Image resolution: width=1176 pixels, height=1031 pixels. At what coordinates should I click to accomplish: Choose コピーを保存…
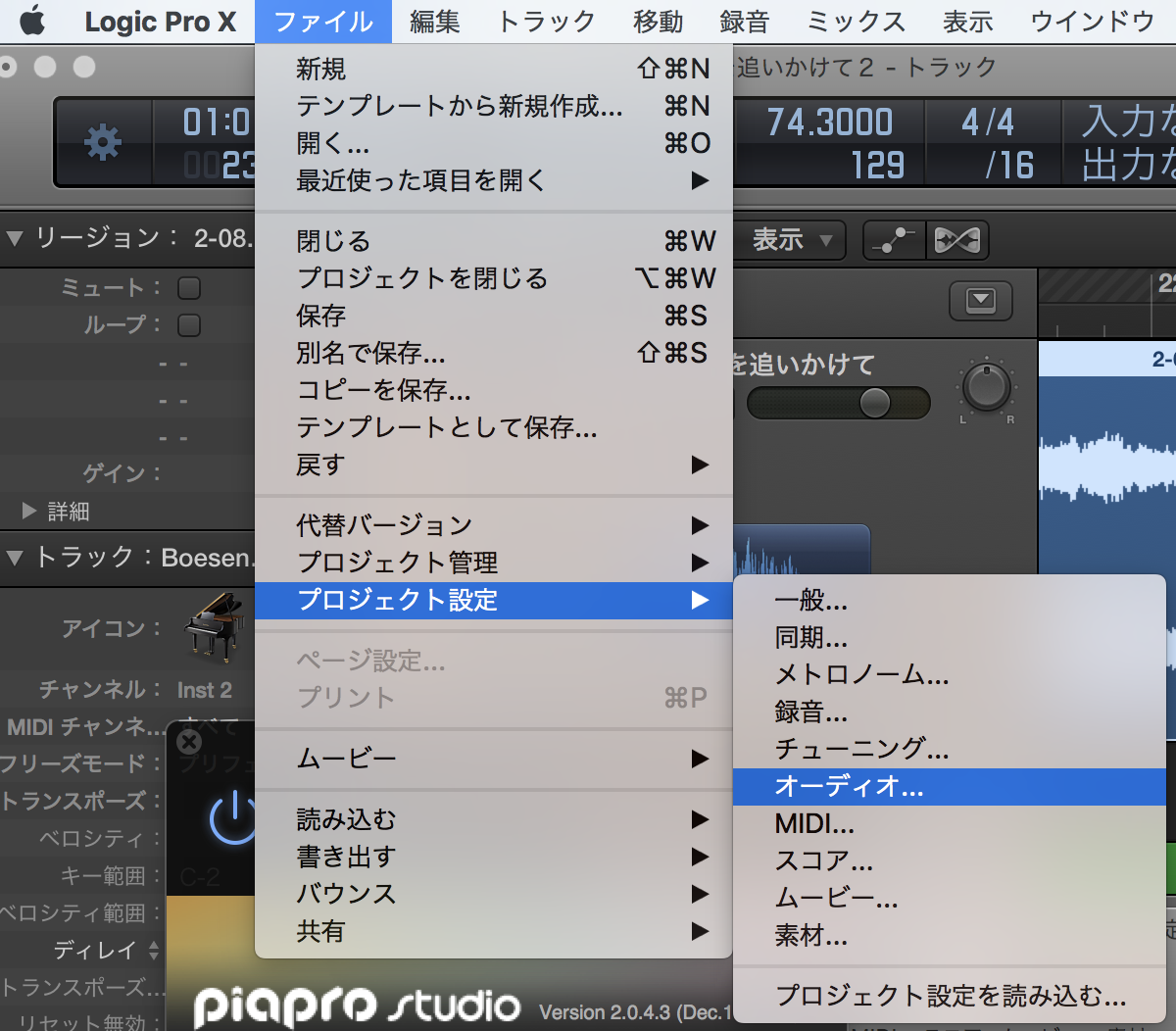click(x=494, y=390)
